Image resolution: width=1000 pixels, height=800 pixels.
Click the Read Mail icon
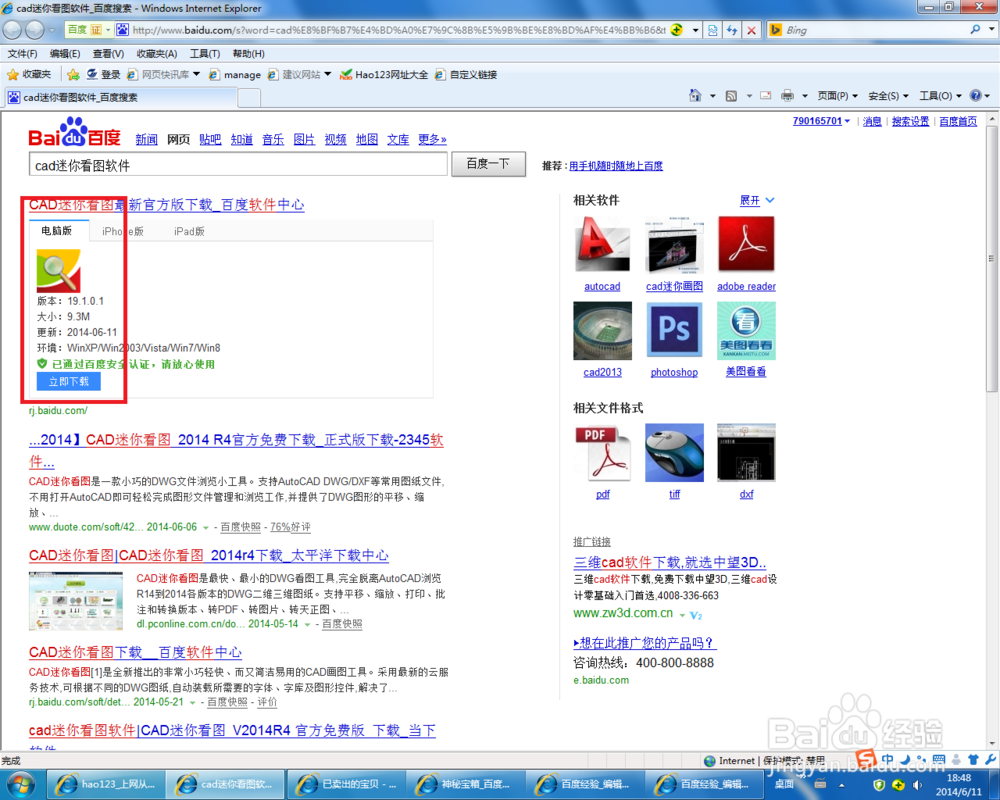(765, 96)
